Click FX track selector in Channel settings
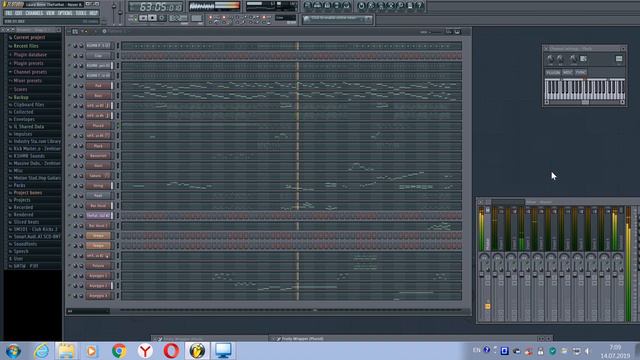 (x=619, y=59)
